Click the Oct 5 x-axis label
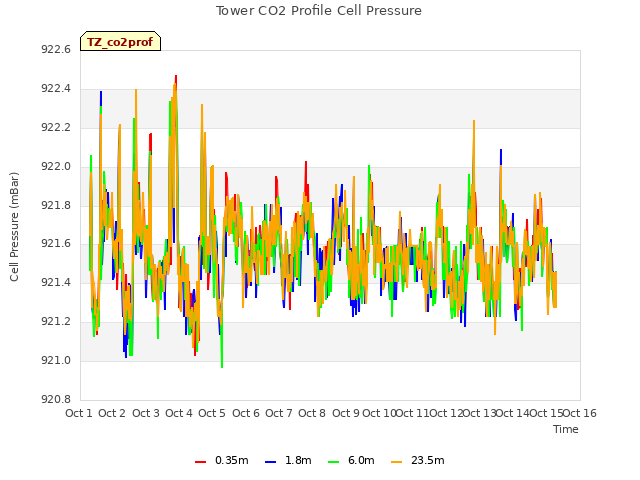 pos(212,413)
